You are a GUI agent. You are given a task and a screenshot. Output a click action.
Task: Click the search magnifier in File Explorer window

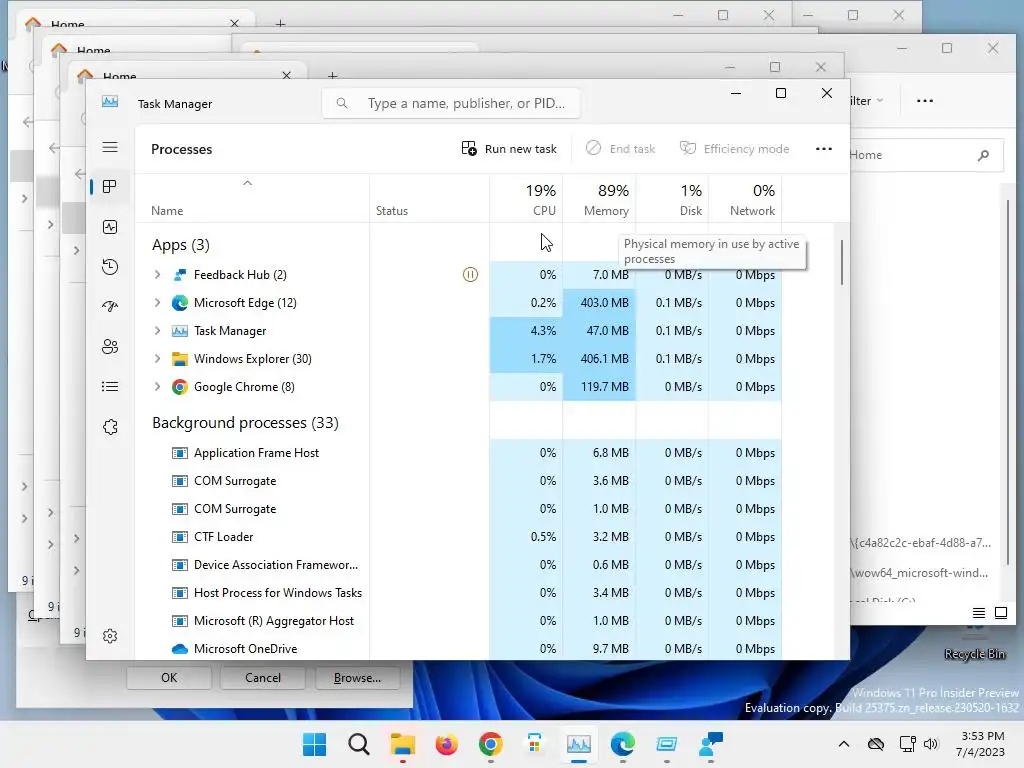coord(983,155)
